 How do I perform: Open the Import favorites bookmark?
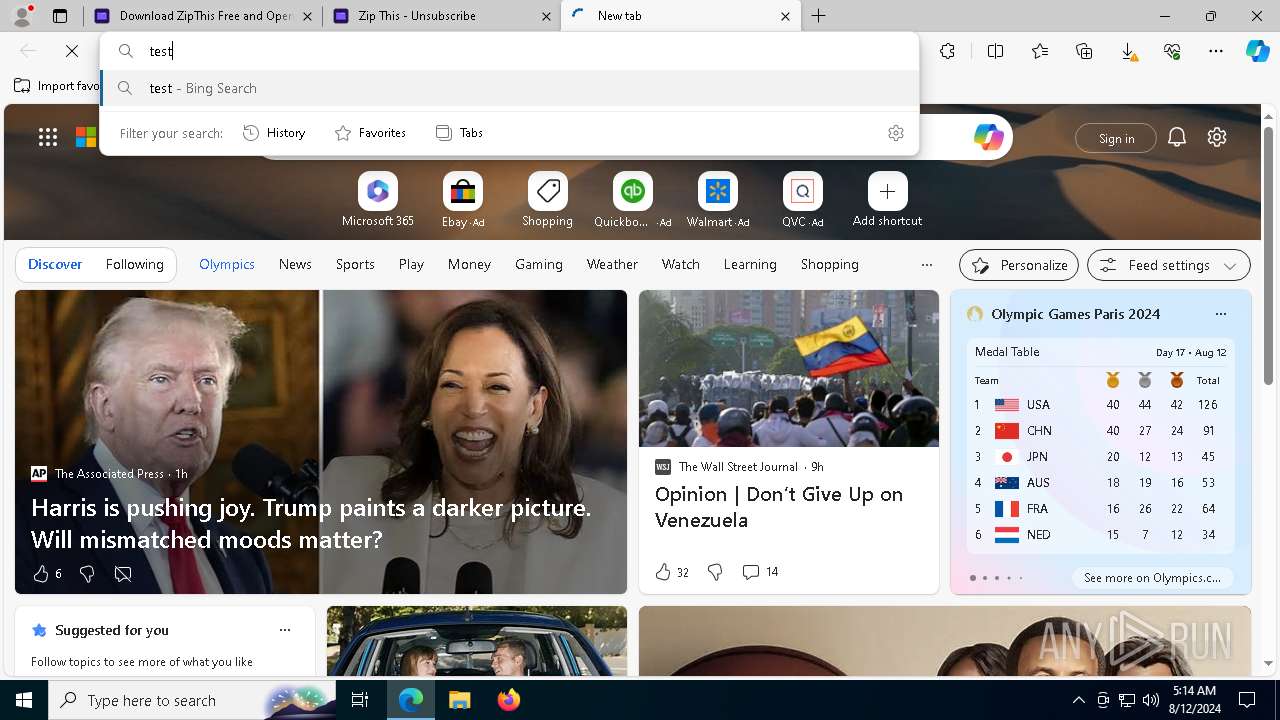point(58,86)
